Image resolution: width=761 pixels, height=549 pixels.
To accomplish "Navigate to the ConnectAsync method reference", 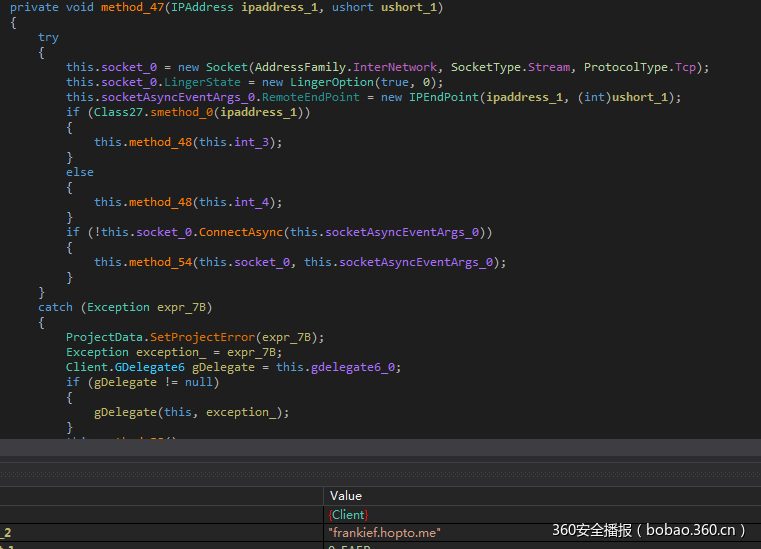I will coord(240,232).
